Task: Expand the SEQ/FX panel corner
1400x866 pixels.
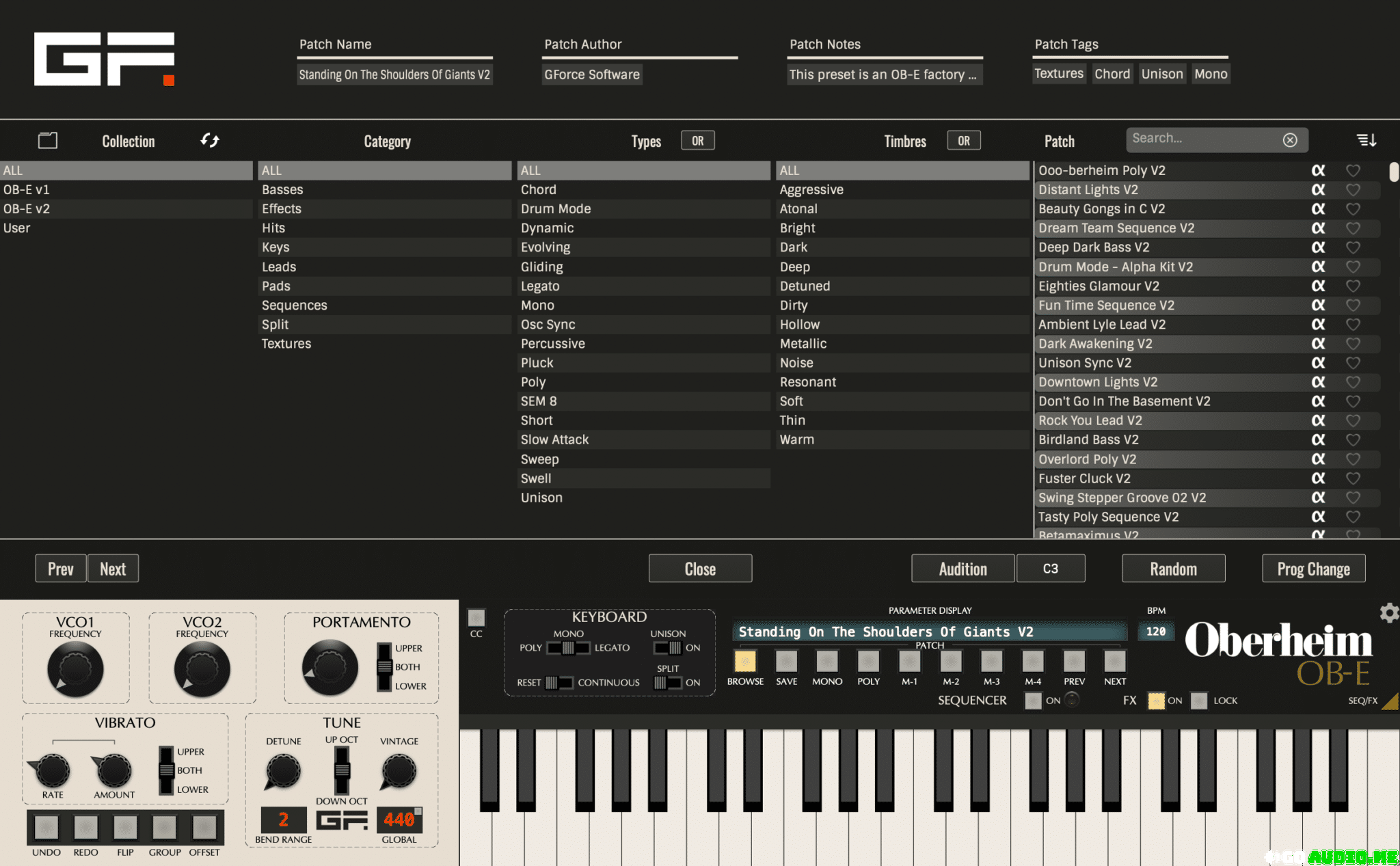Action: coord(1390,703)
